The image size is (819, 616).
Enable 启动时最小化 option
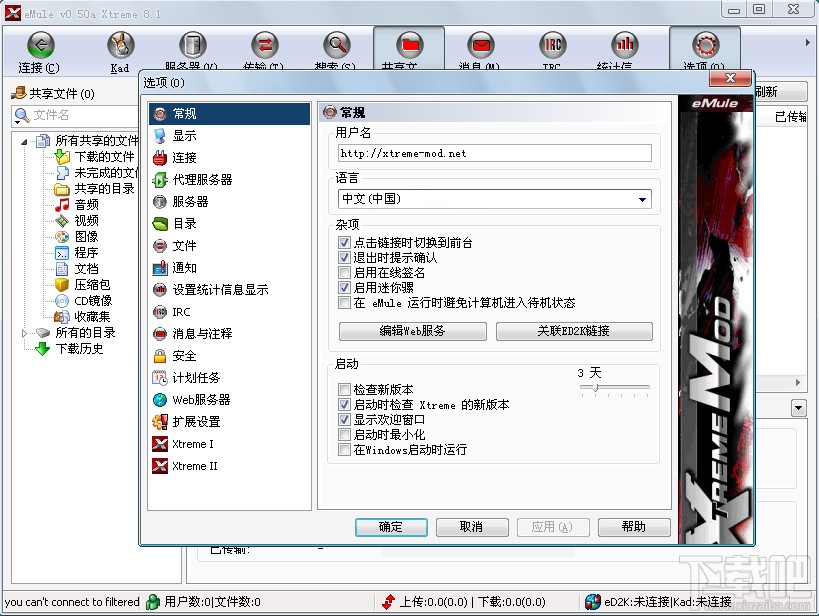click(x=345, y=433)
